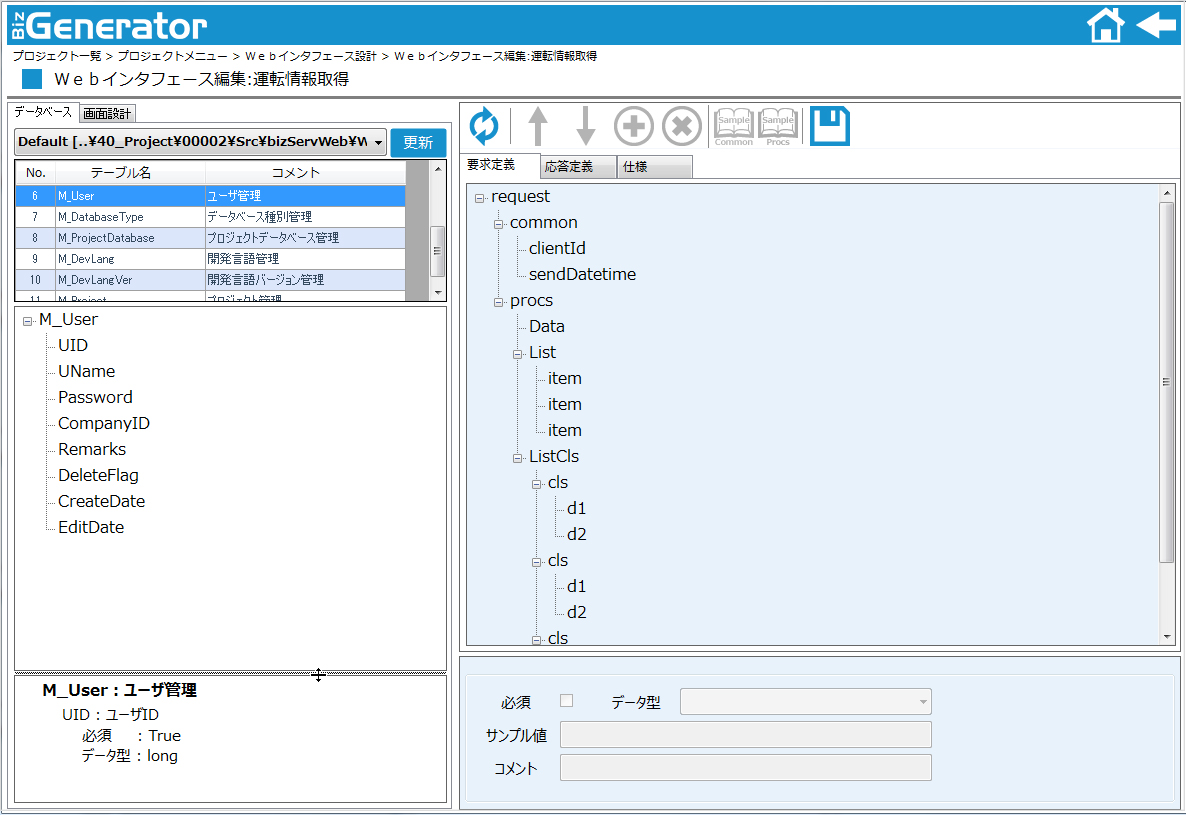Viewport: 1186px width, 815px height.
Task: Click the プロジェクトデータベース管理 comment cell
Action: pos(306,238)
